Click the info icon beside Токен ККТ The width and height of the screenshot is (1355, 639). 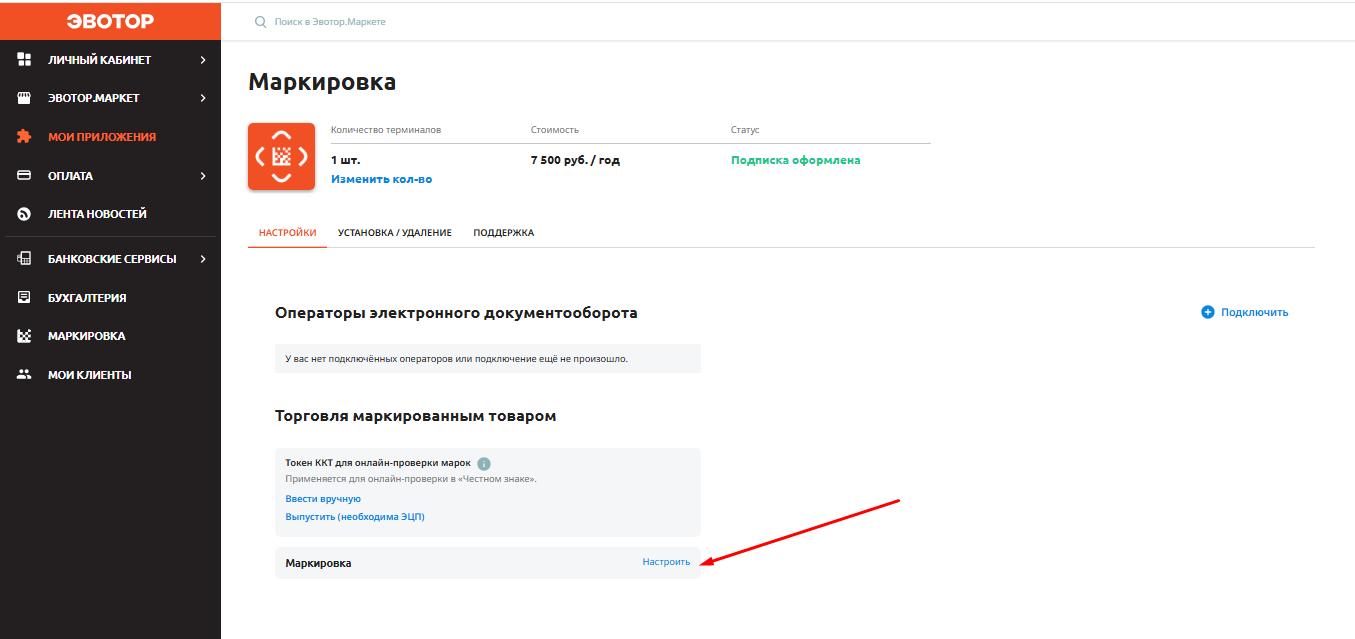pos(484,464)
